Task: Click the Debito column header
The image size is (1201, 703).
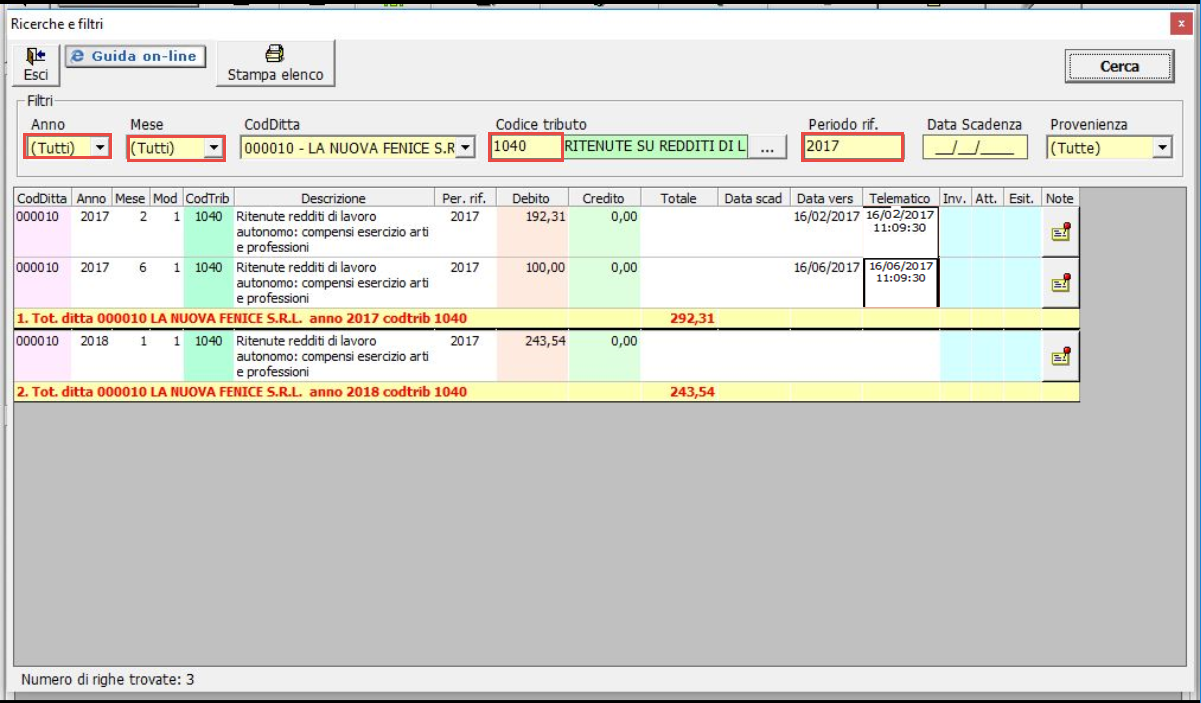Action: pos(531,198)
